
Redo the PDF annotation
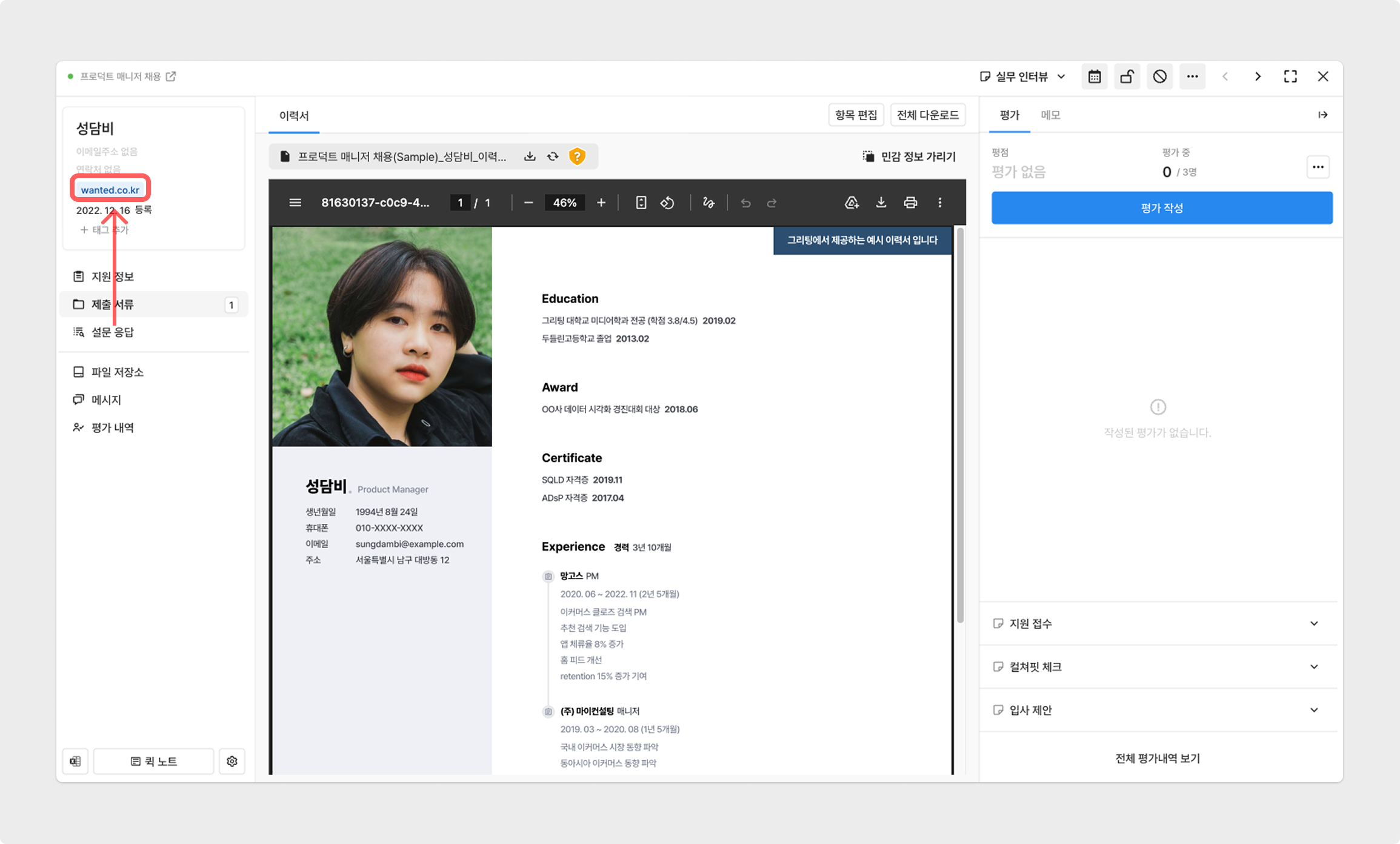(x=772, y=203)
